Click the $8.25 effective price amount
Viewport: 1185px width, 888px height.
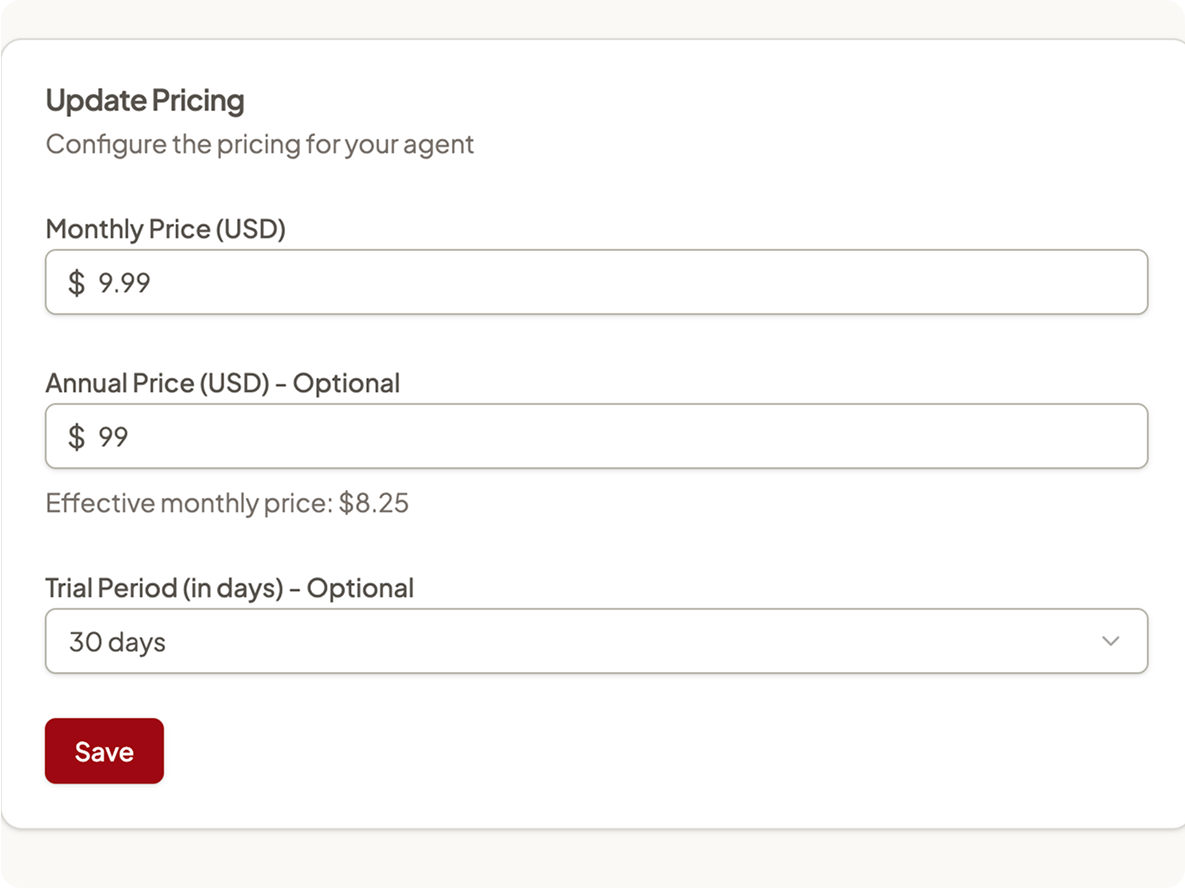pos(373,503)
